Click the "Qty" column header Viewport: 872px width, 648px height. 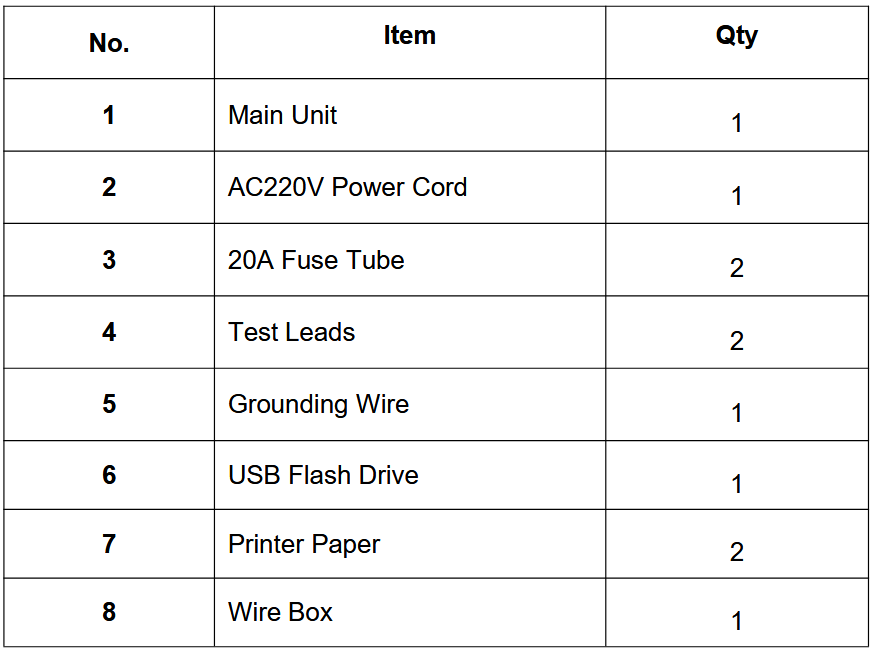click(736, 36)
